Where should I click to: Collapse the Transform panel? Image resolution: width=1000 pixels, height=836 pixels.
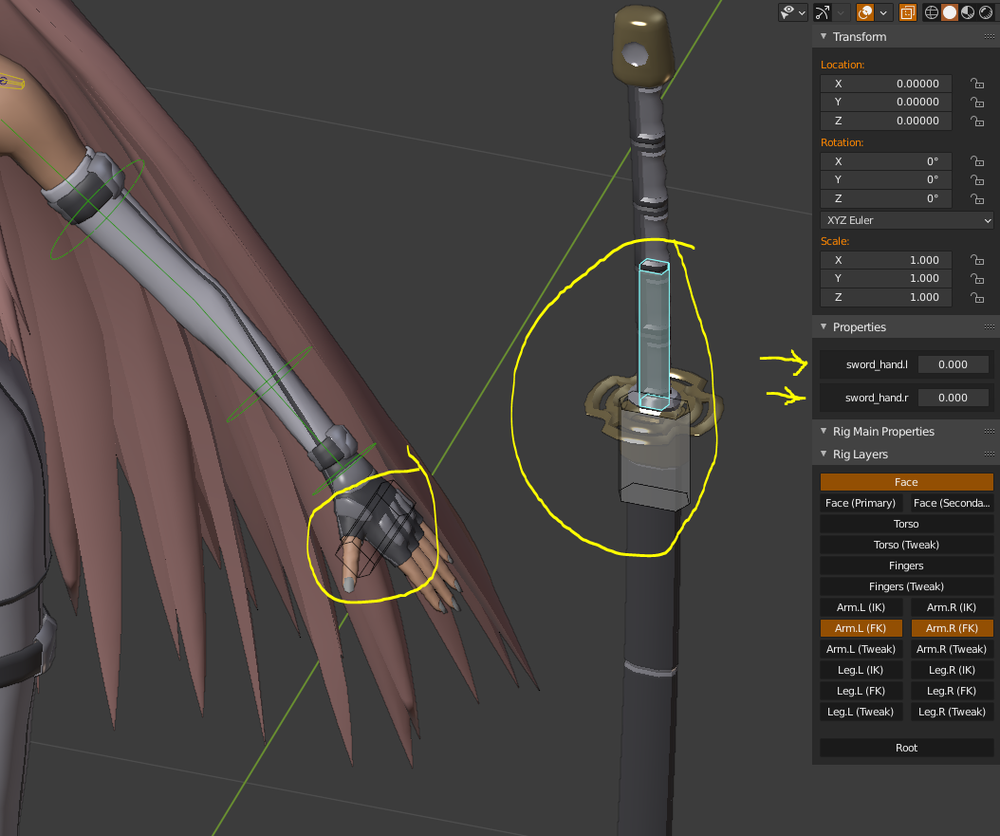[823, 36]
